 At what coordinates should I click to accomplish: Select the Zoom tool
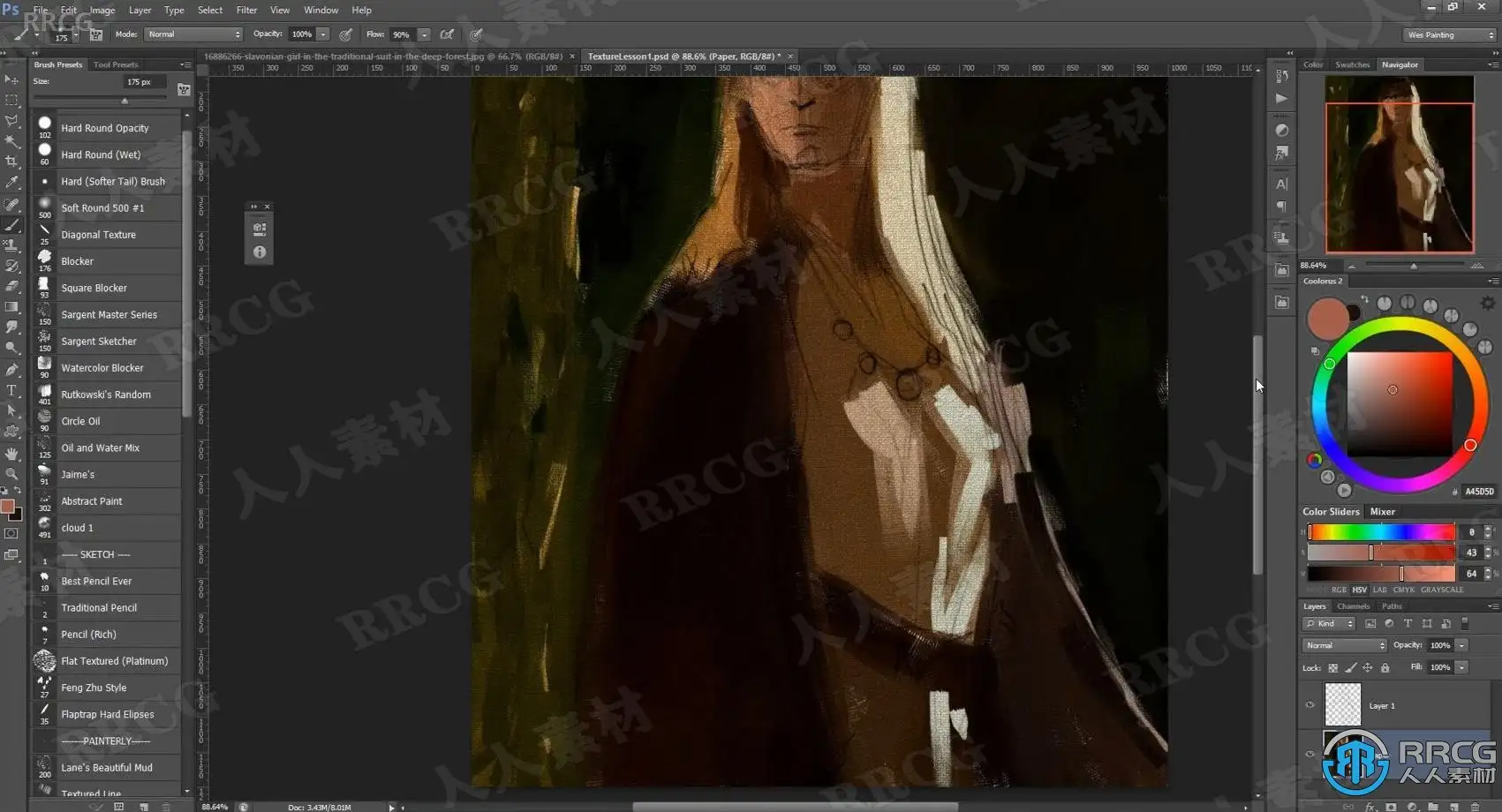point(11,474)
